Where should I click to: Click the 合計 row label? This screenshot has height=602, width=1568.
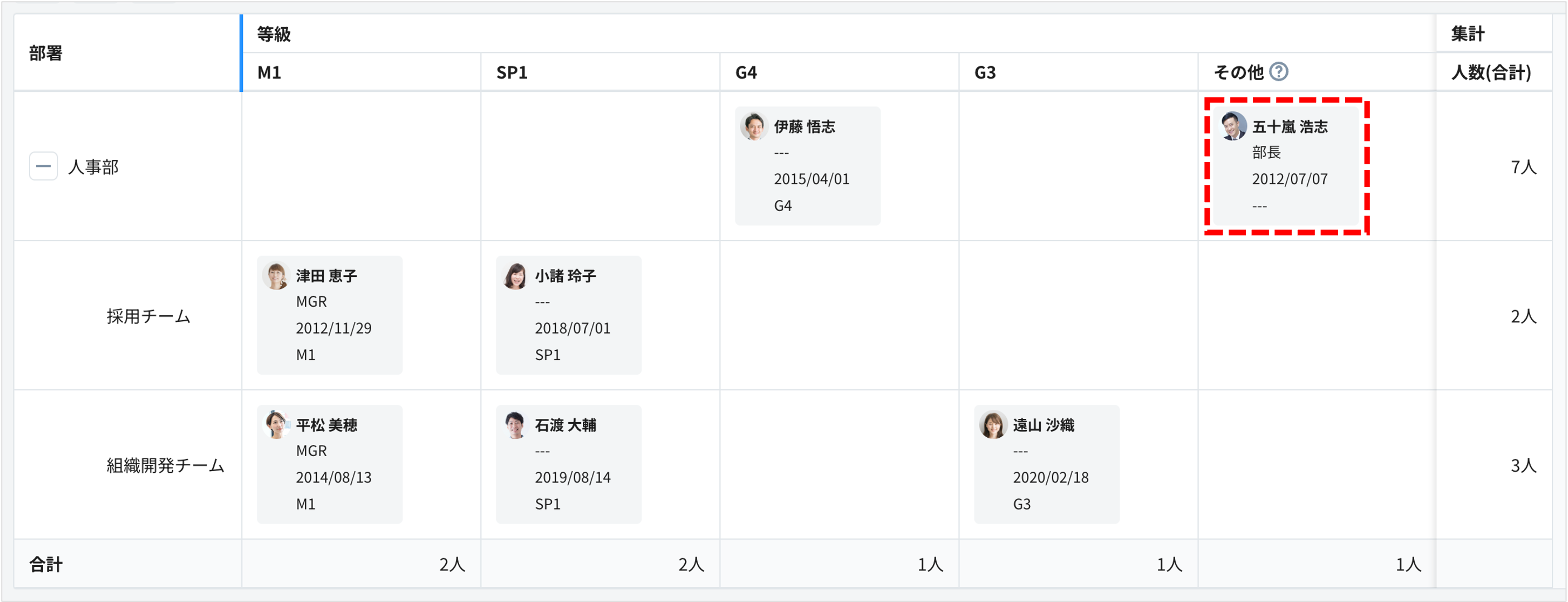click(x=45, y=564)
